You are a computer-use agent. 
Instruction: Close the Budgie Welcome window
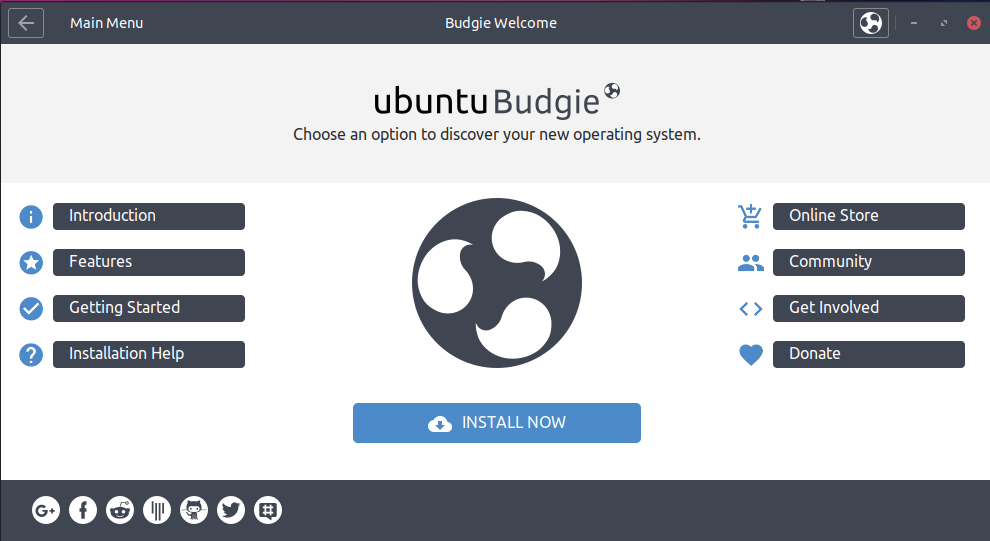tap(974, 23)
